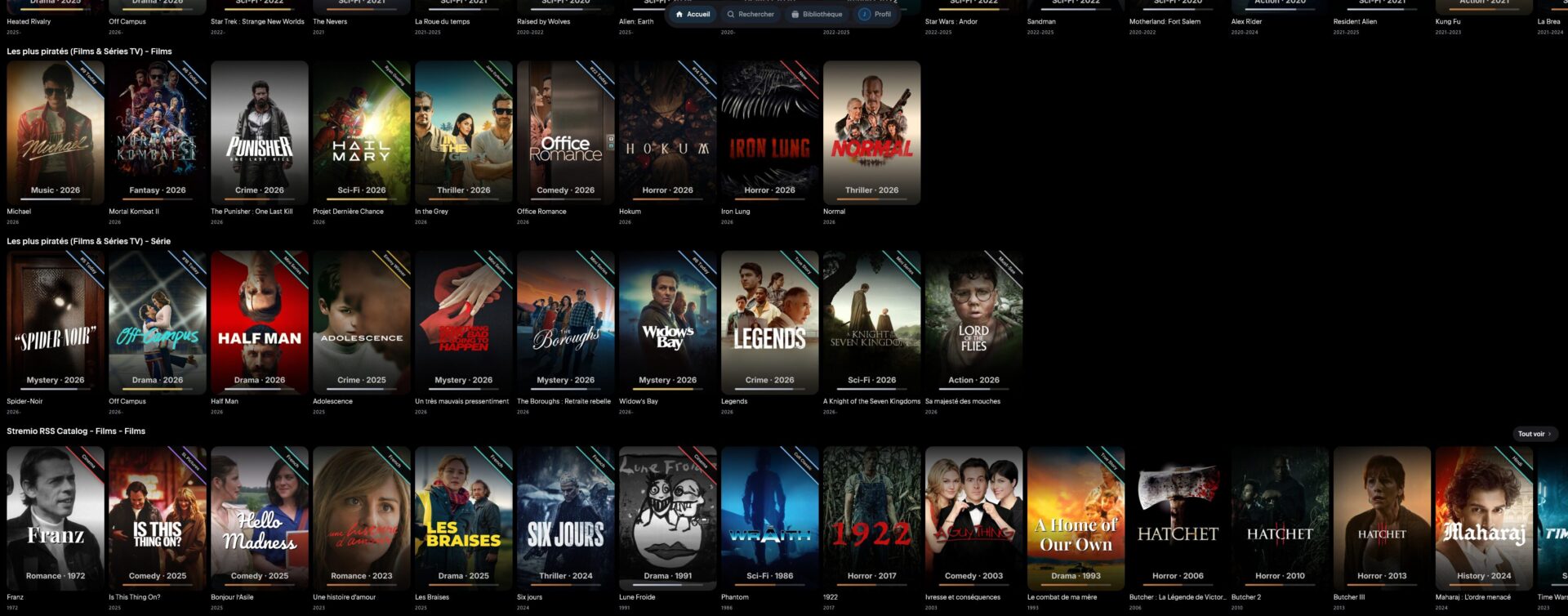This screenshot has width=1568, height=616.
Task: Click the Lord of the Flies poster
Action: [x=974, y=322]
